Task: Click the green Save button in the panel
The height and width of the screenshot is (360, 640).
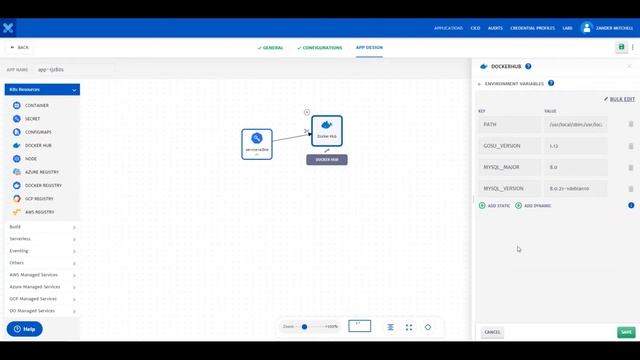Action: click(626, 332)
